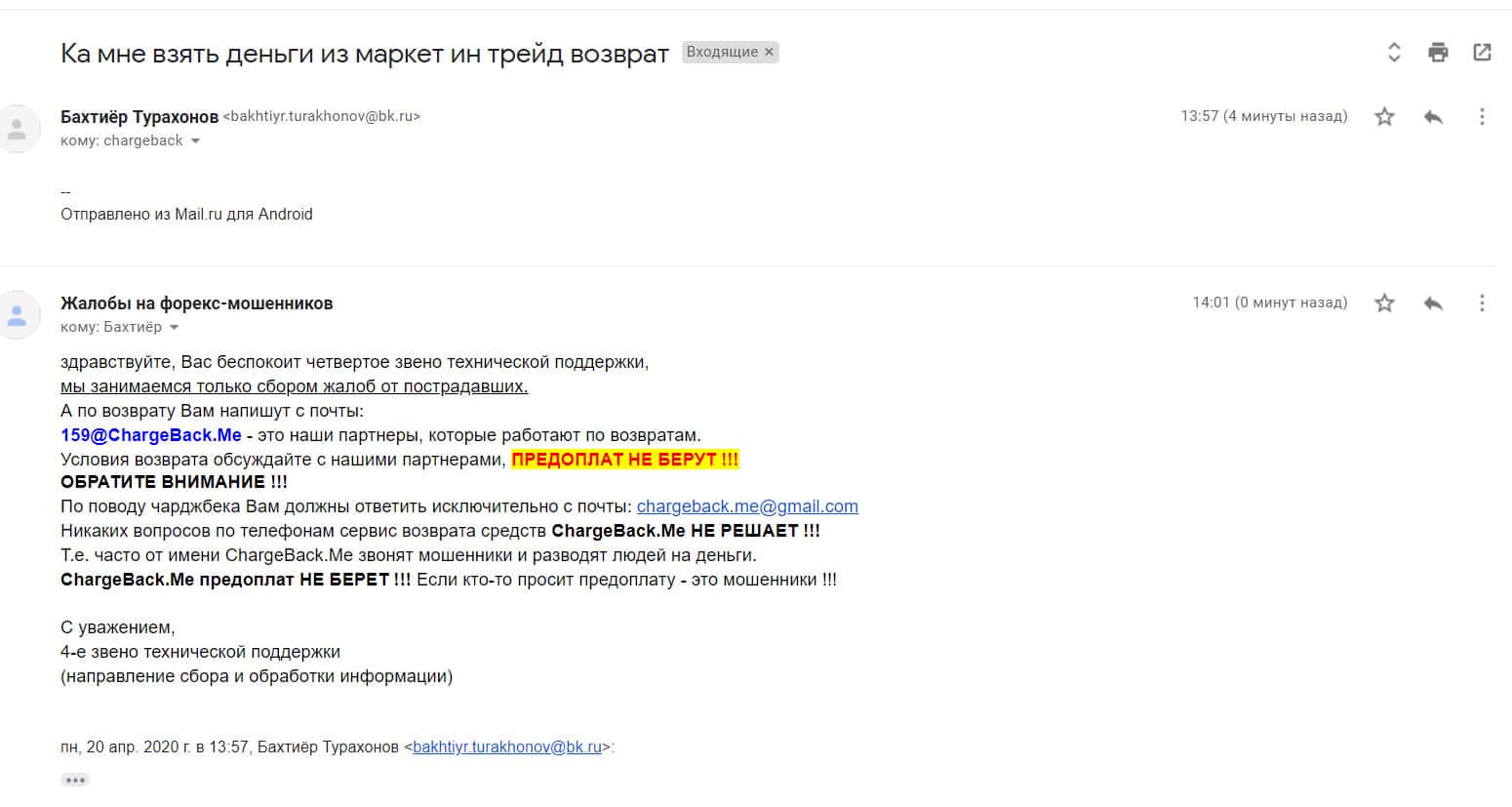
Task: Print the whole email conversation
Action: click(1438, 53)
